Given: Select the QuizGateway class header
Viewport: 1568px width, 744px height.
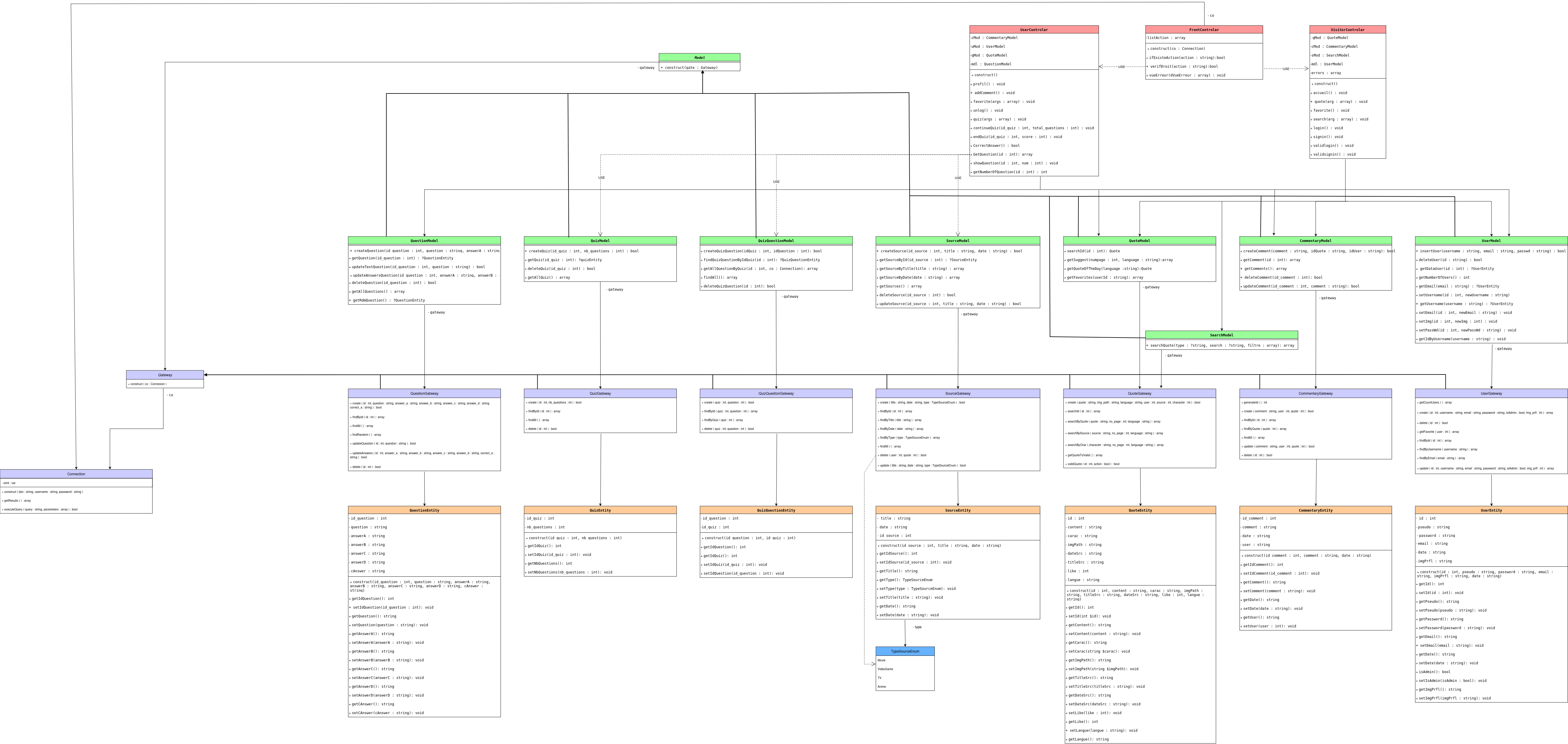Looking at the screenshot, I should tap(600, 394).
